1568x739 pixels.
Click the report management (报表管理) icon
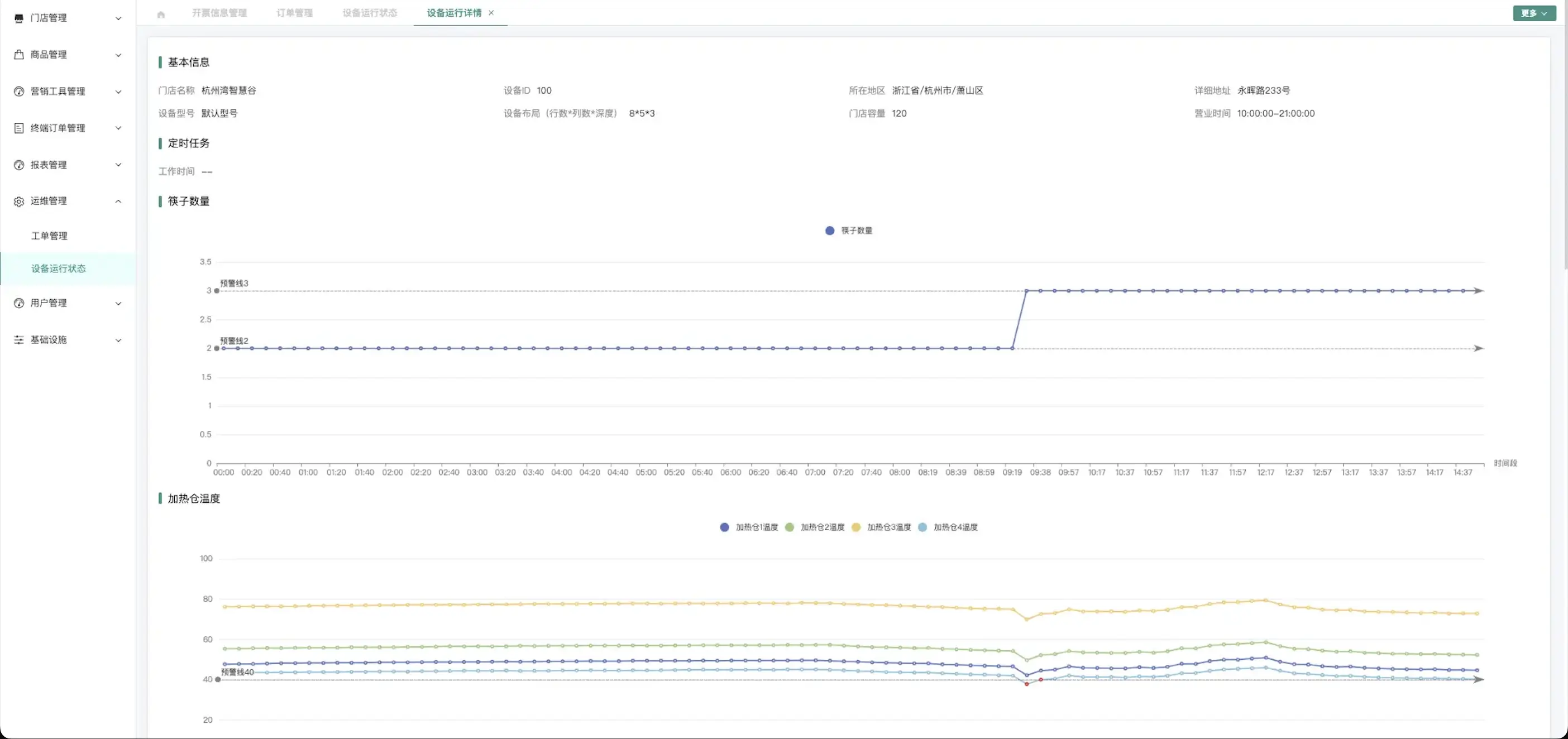[19, 165]
